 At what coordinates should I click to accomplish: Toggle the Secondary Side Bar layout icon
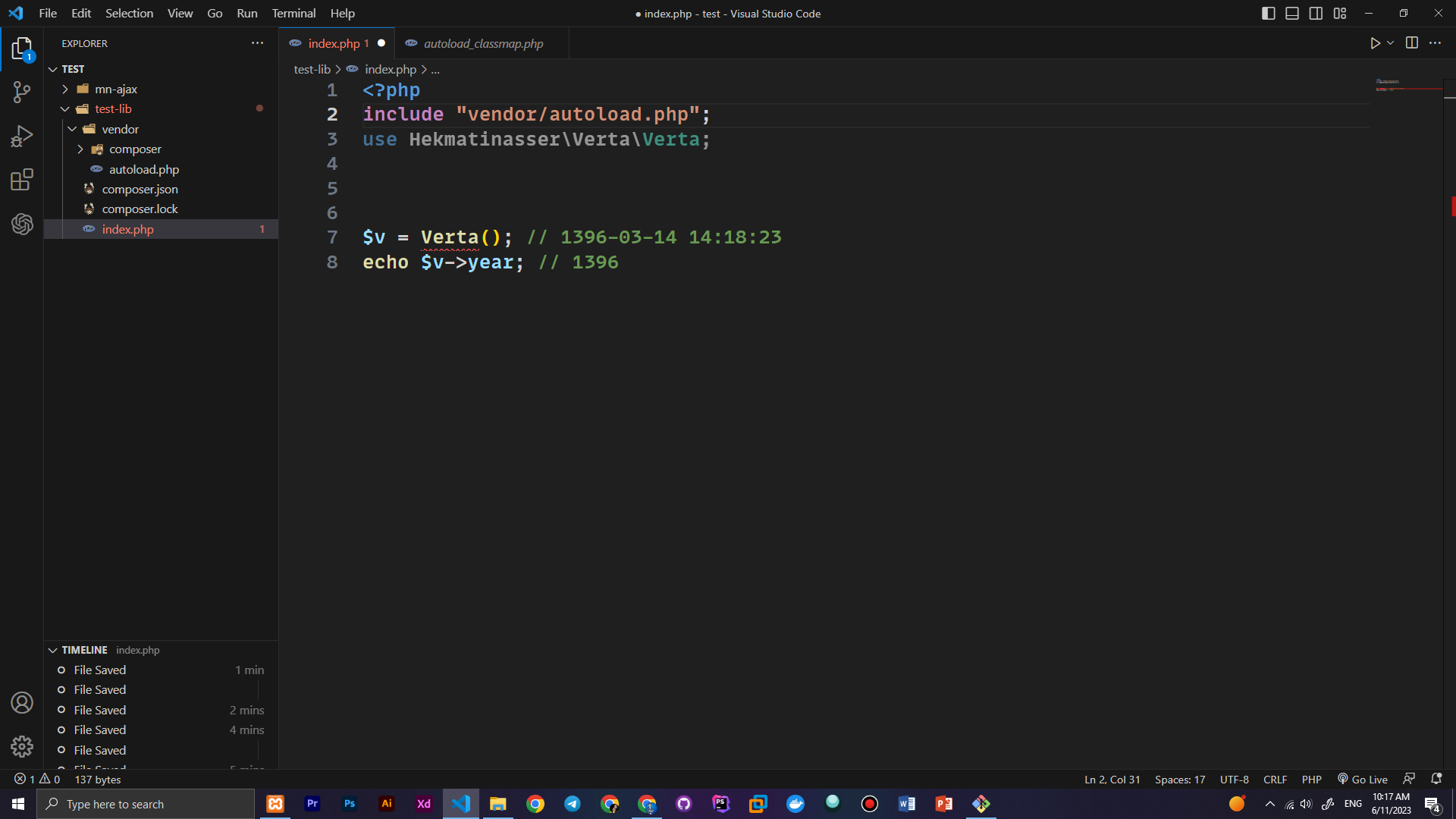click(1316, 14)
